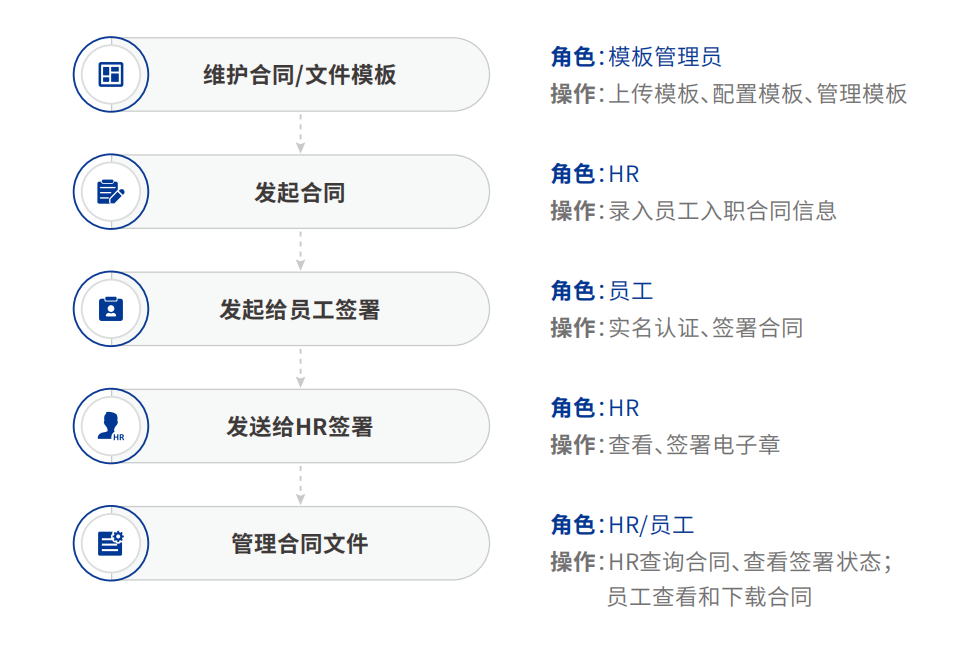
Task: Click the dashed arrow below 维护合同/文件模板
Action: point(300,133)
